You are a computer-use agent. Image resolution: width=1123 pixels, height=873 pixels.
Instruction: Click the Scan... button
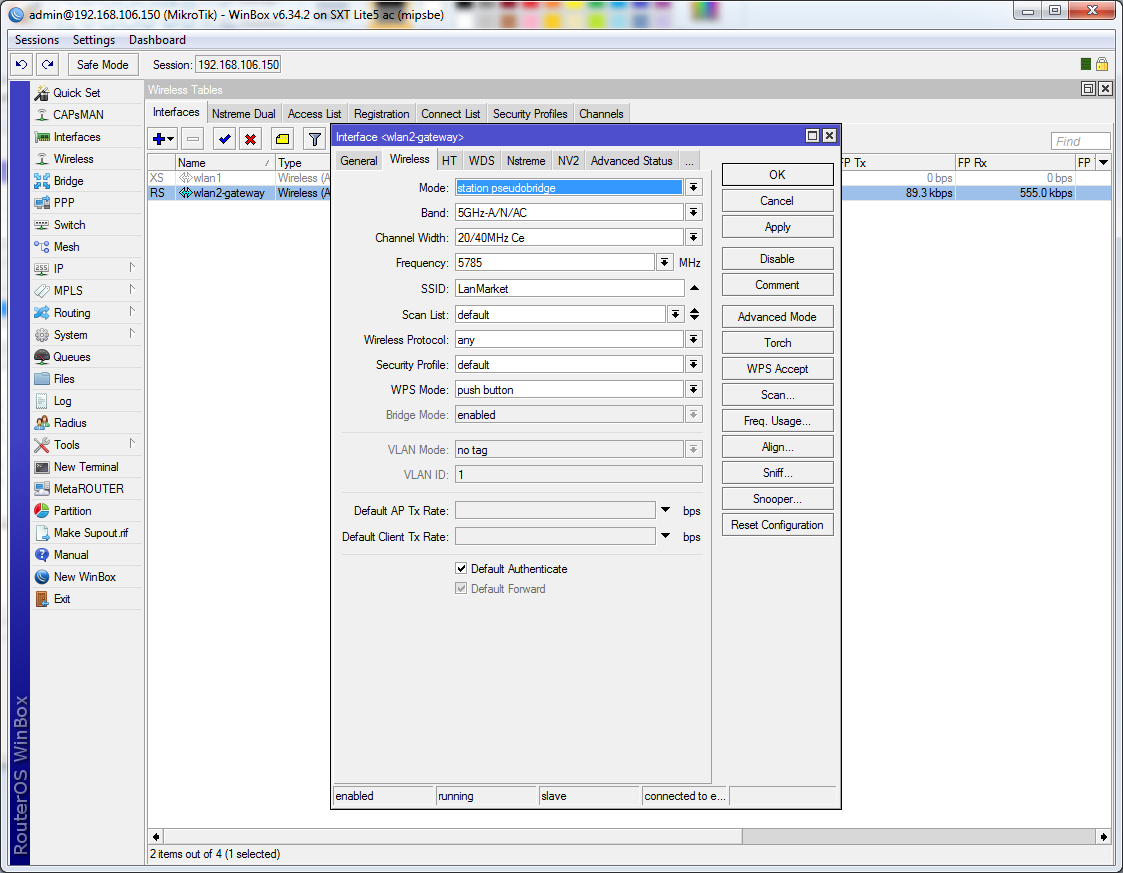pyautogui.click(x=777, y=395)
